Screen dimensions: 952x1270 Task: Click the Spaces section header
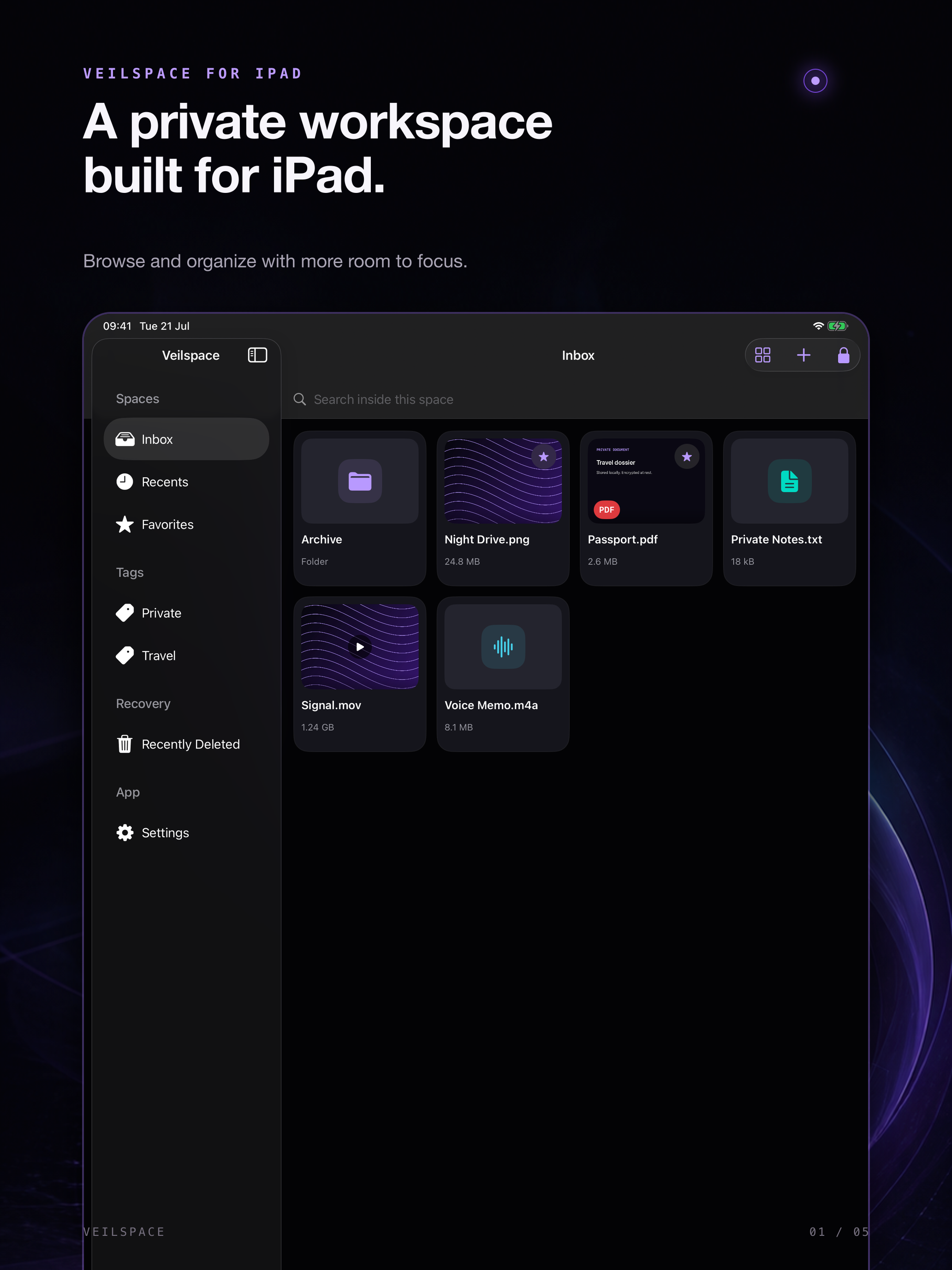(x=137, y=398)
